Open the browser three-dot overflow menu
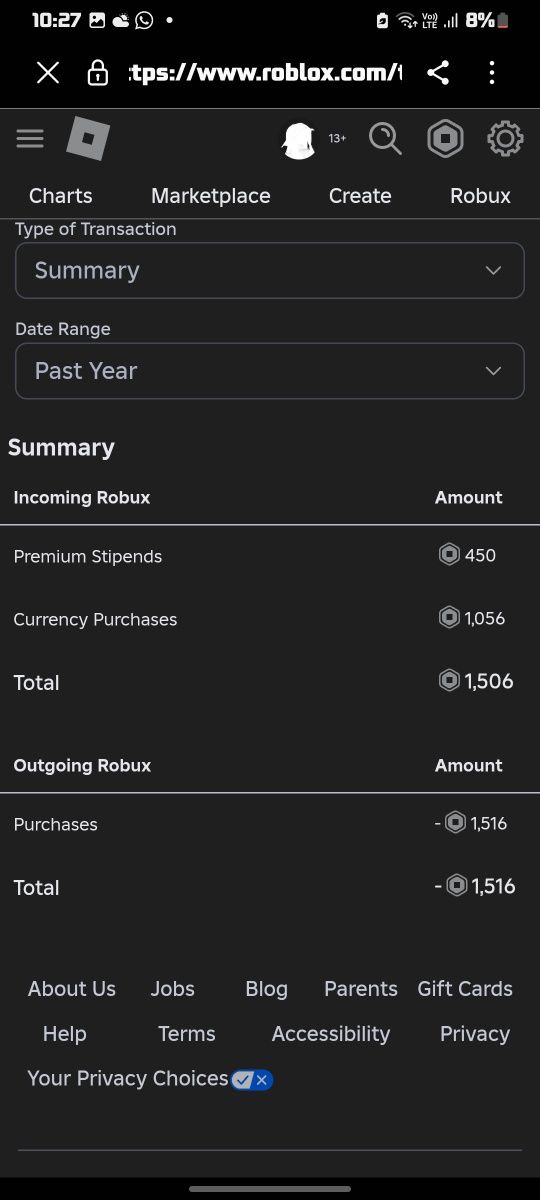 [x=491, y=72]
